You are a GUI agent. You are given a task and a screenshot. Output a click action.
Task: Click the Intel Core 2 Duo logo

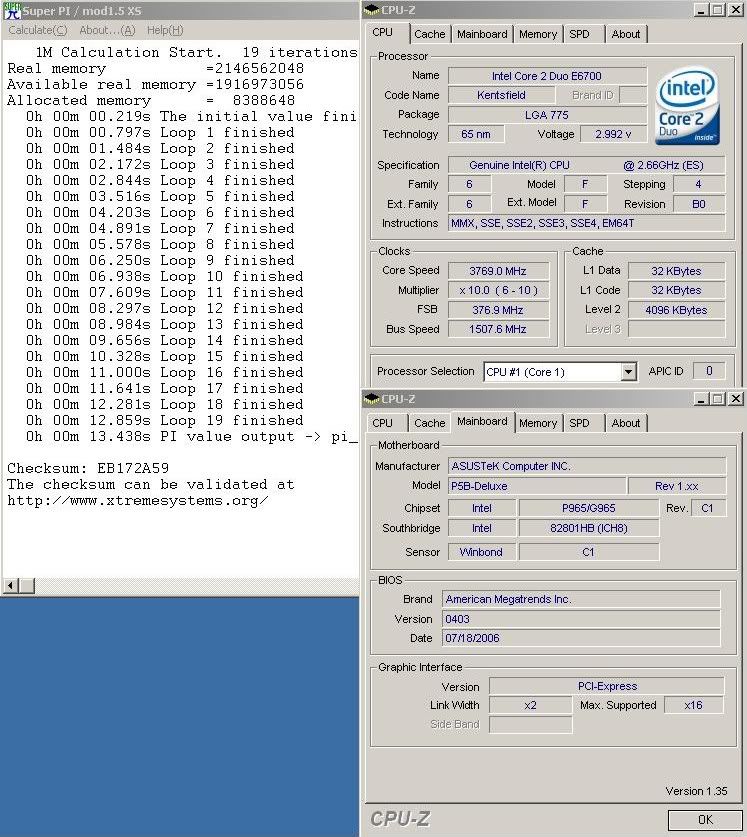click(x=688, y=105)
